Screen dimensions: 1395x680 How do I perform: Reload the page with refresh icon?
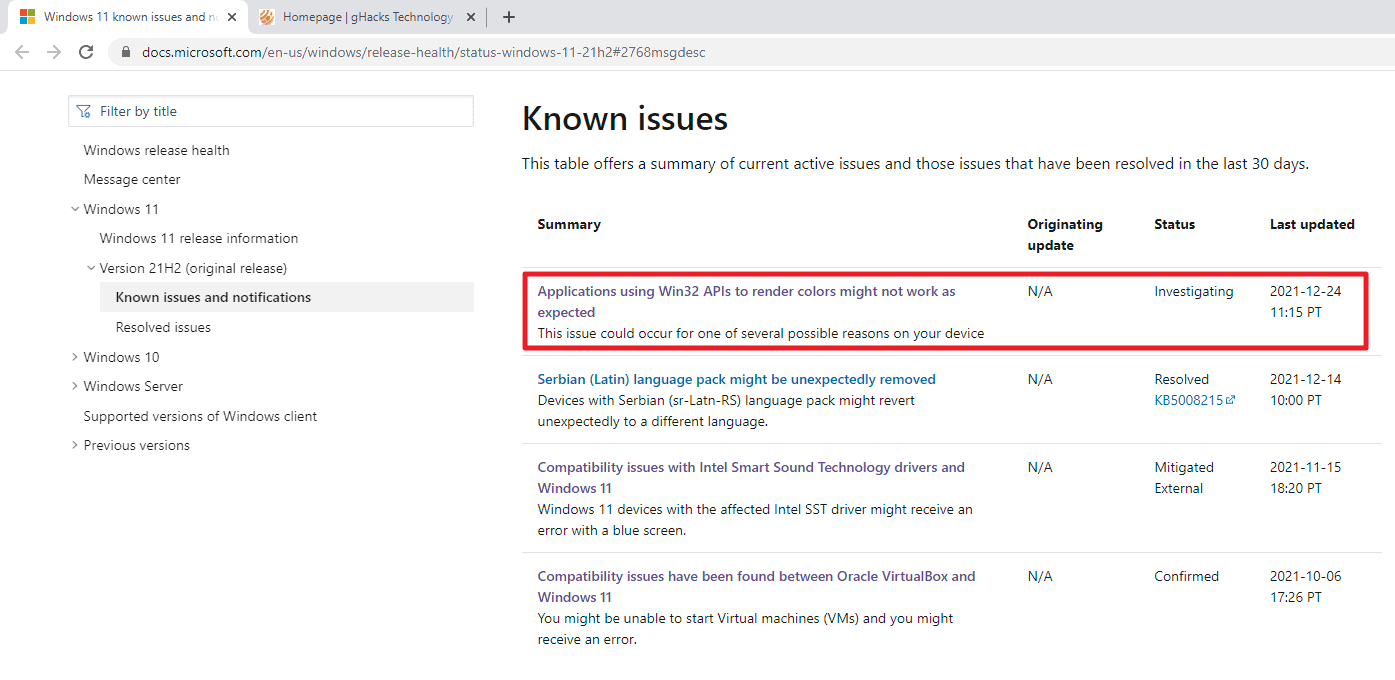tap(86, 52)
